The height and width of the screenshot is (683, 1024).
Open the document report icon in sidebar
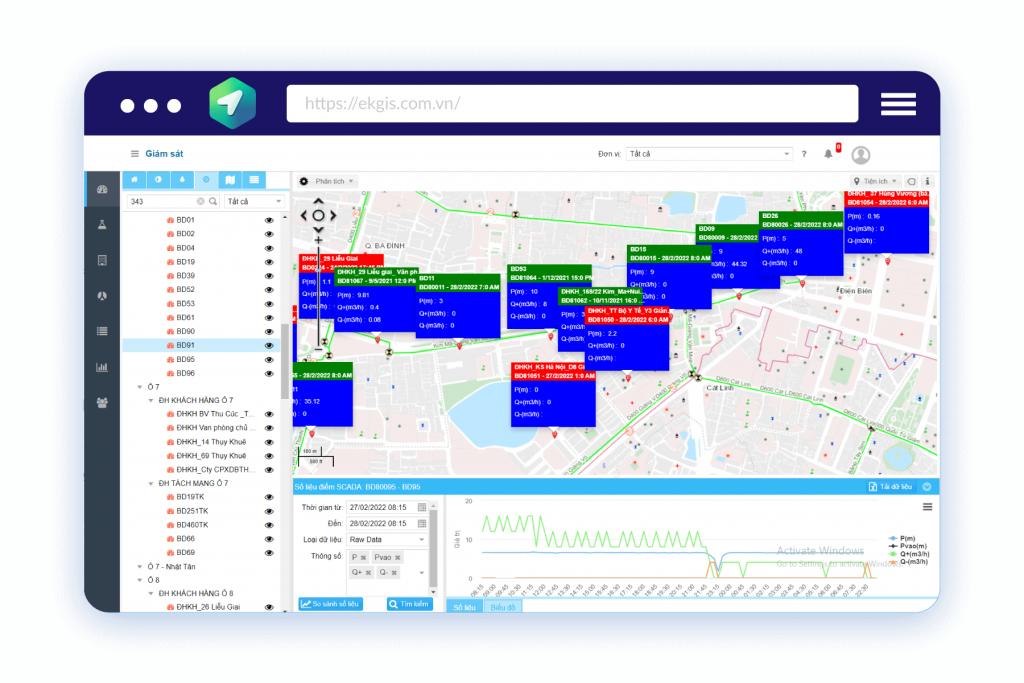pos(102,261)
